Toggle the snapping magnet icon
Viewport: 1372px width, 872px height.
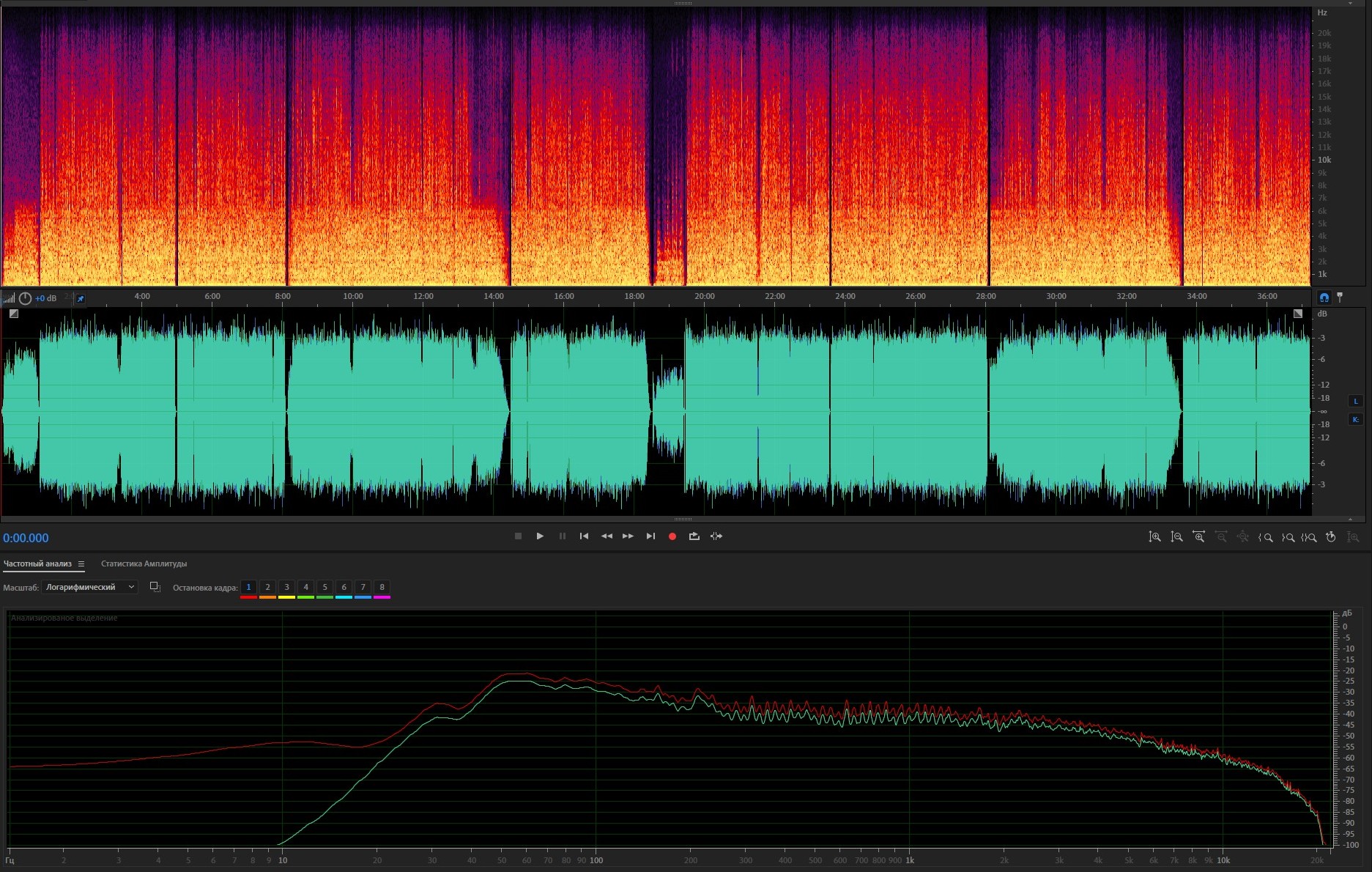point(1324,298)
